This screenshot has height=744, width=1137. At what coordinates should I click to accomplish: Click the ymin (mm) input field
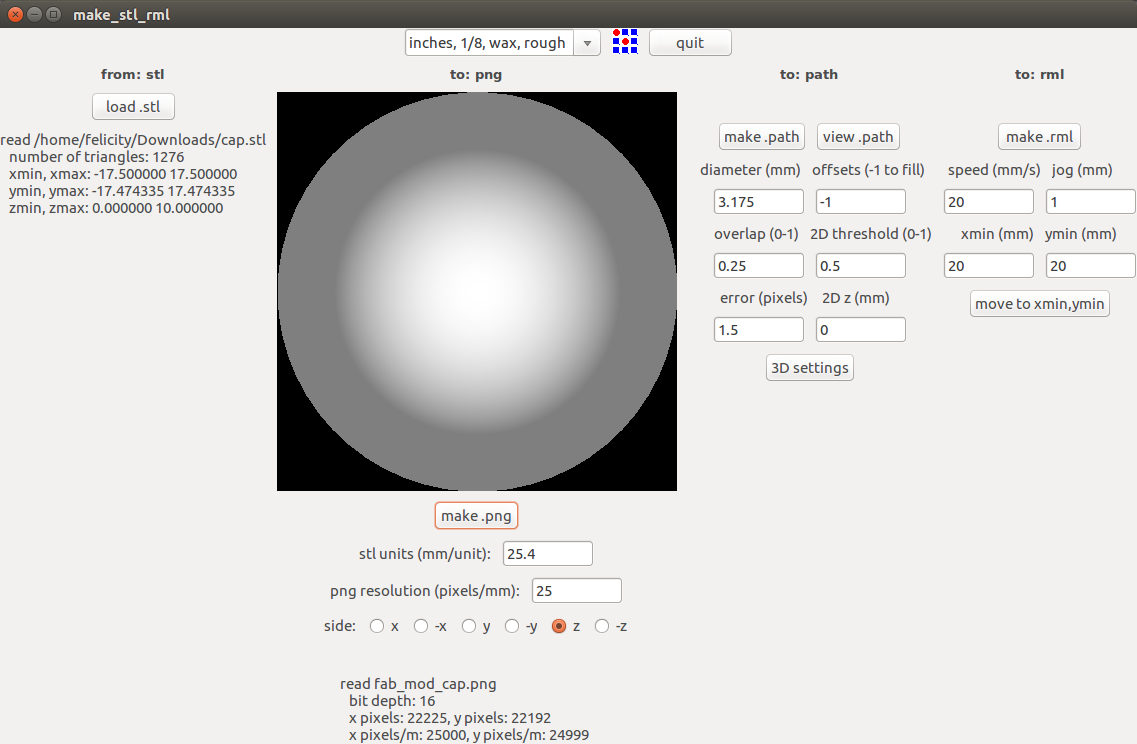pos(1091,265)
